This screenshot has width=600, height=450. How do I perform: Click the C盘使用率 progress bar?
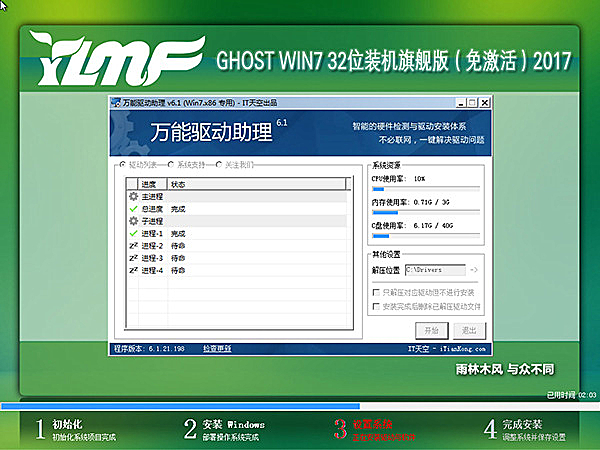pos(426,236)
